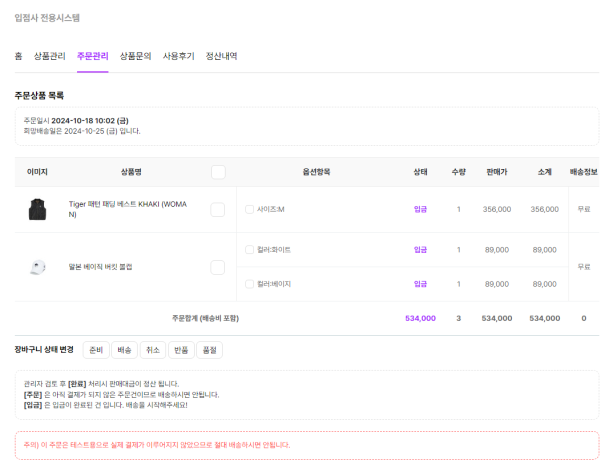Tick the 사이즈:M option checkbox
The height and width of the screenshot is (471, 613).
click(x=249, y=210)
